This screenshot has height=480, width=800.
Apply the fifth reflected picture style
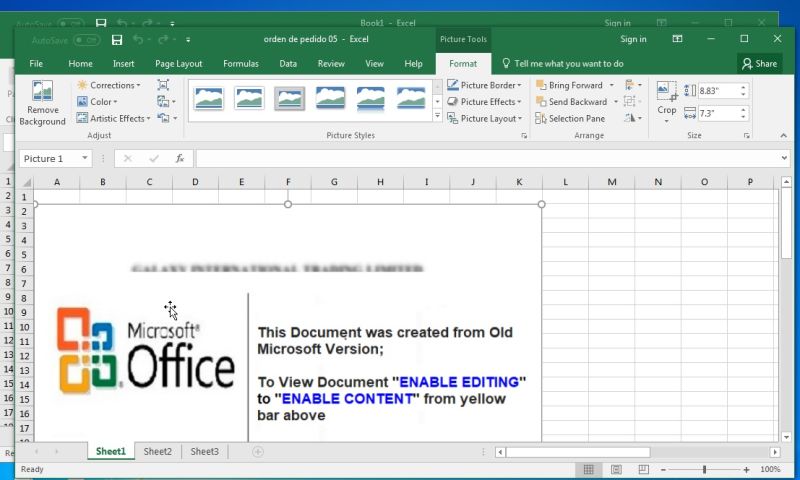(x=370, y=98)
